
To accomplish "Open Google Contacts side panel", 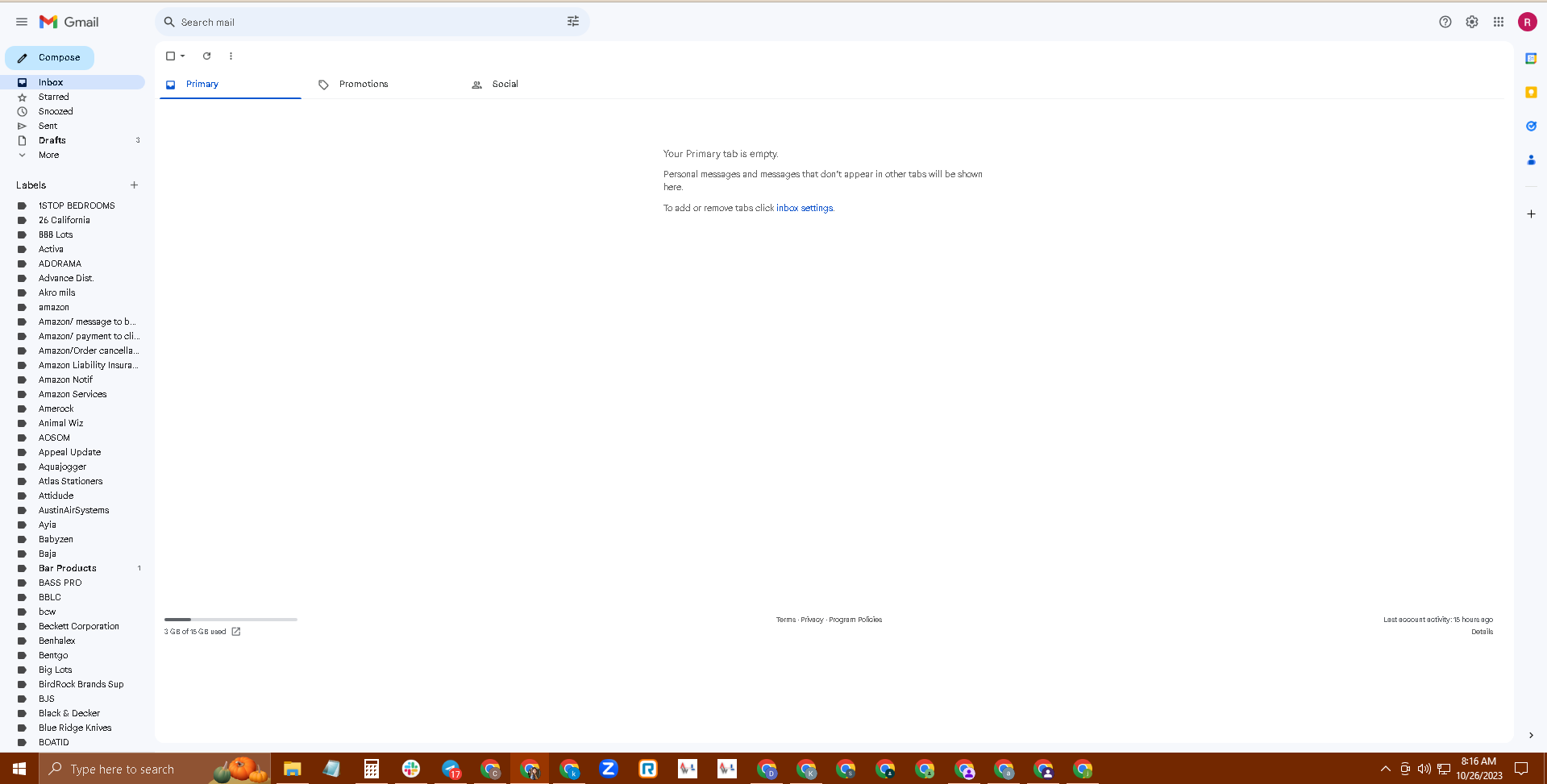I will click(1531, 160).
